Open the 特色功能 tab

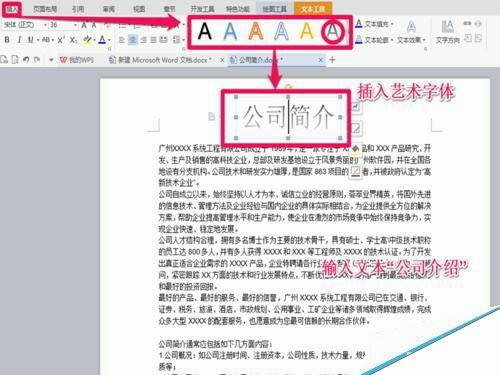[x=238, y=9]
